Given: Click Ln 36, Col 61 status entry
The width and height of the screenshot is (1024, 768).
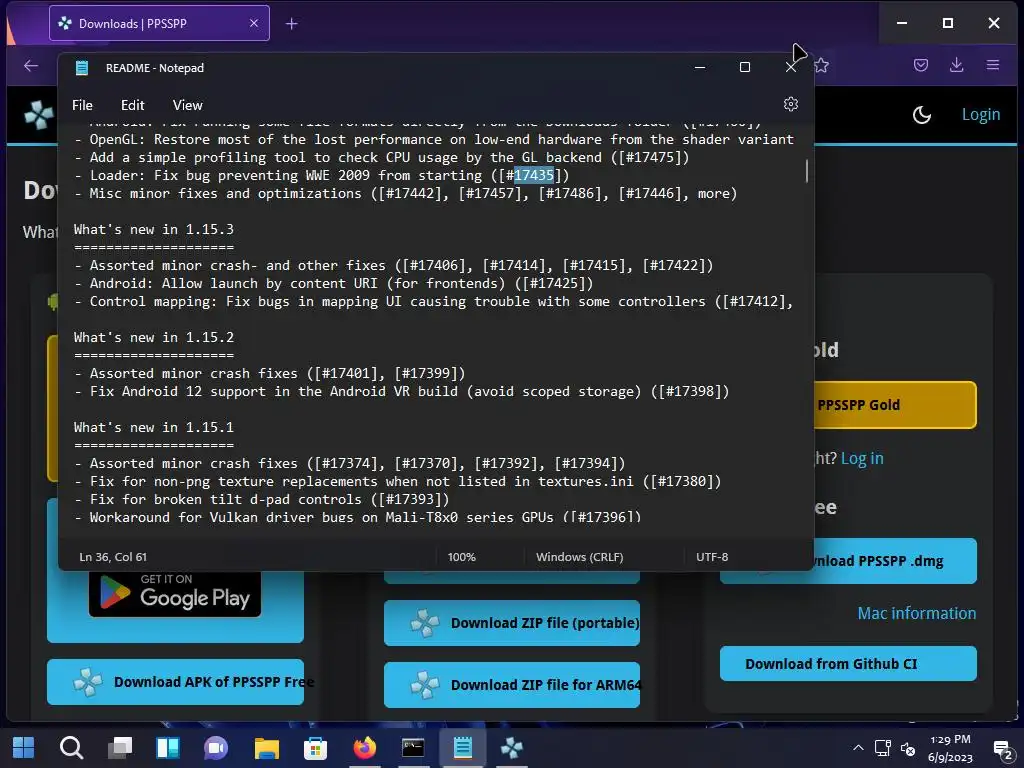Looking at the screenshot, I should click(113, 557).
